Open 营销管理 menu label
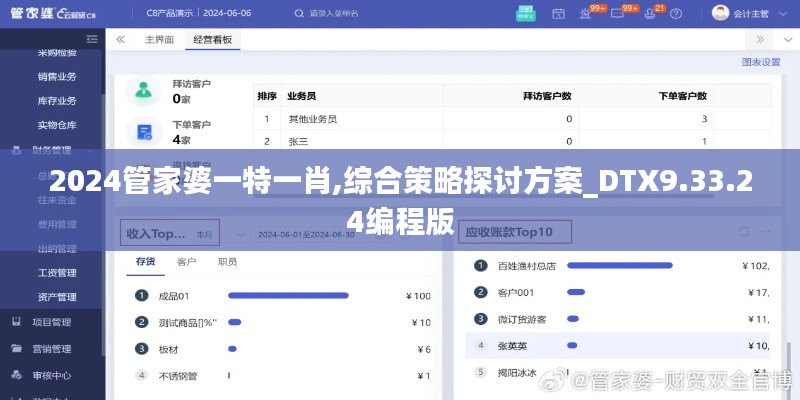Viewport: 800px width, 400px height. coord(52,349)
